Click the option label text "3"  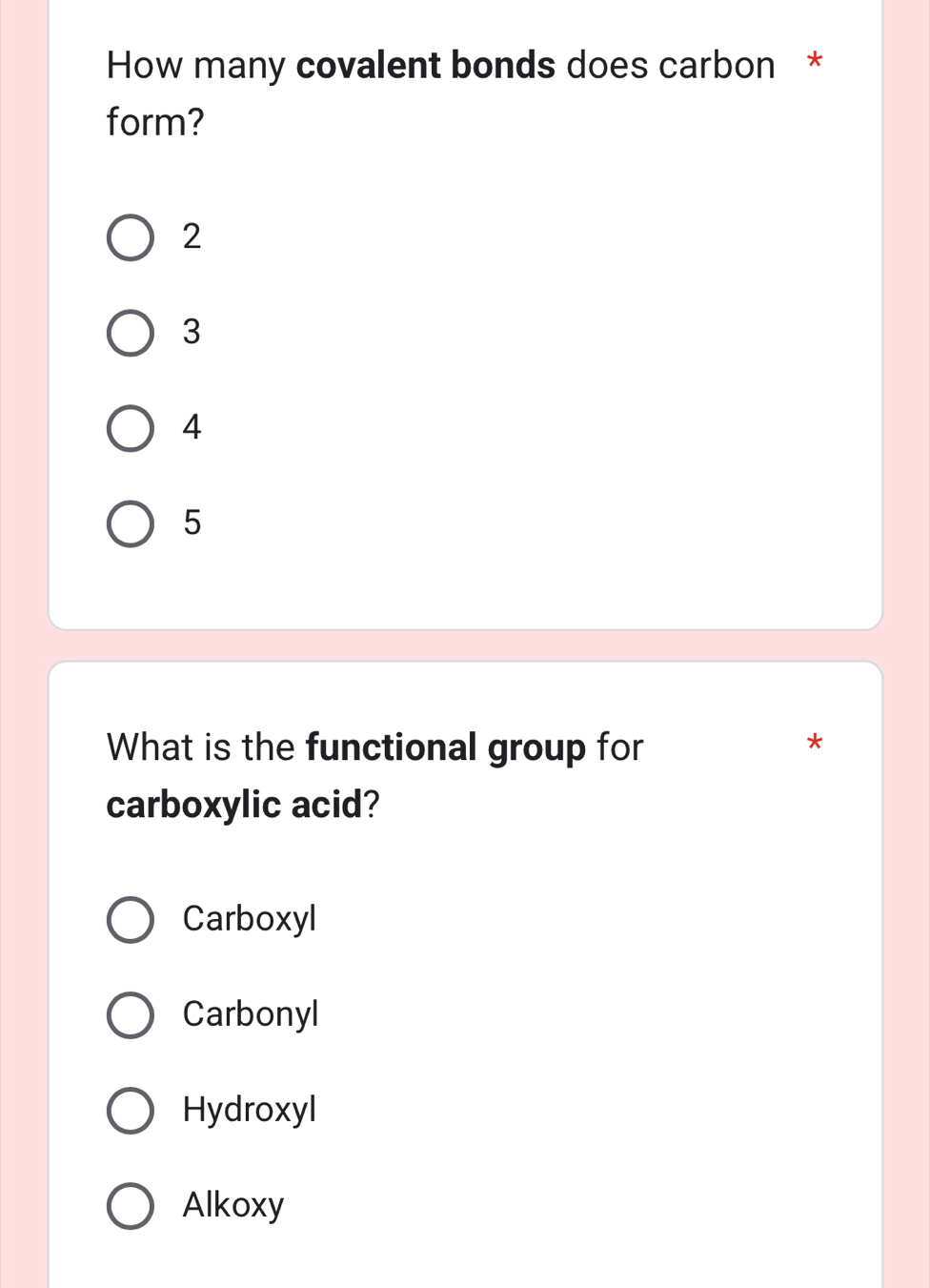(x=192, y=332)
